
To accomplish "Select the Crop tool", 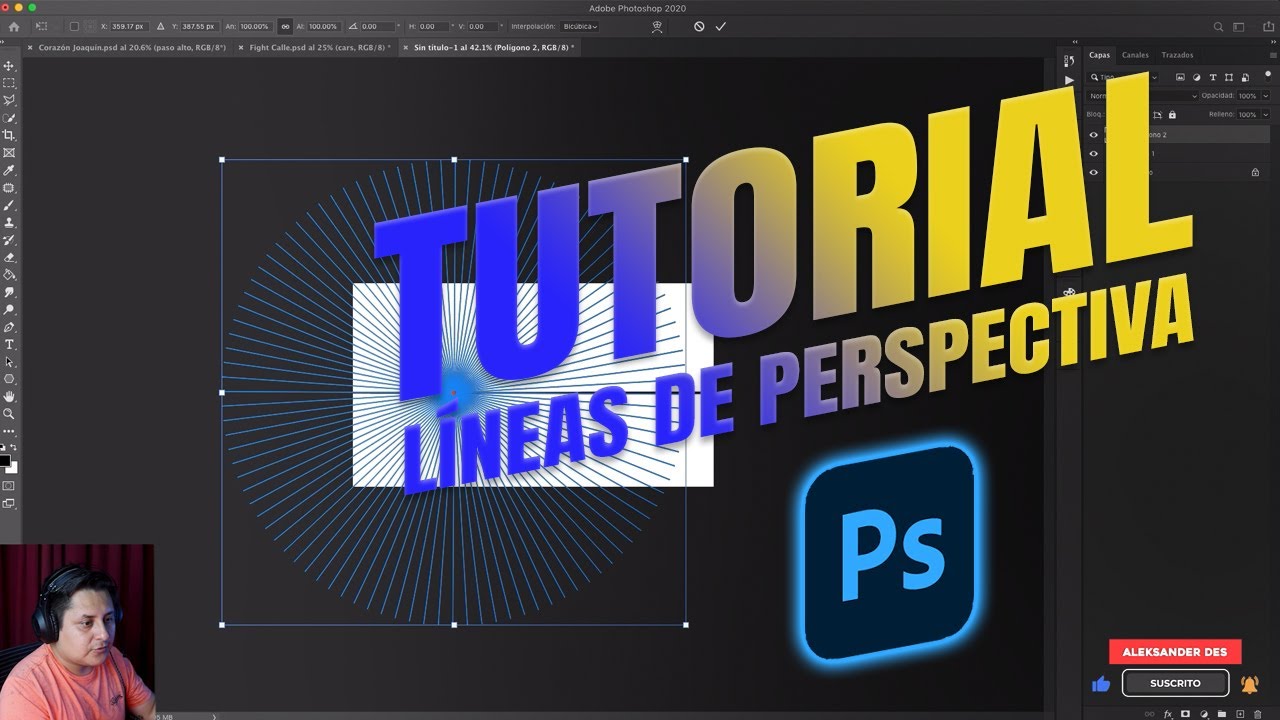I will pos(9,135).
